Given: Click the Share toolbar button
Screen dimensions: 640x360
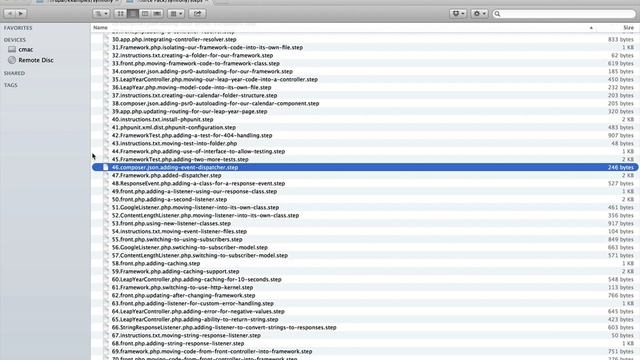Looking at the screenshot, I should [x=197, y=13].
